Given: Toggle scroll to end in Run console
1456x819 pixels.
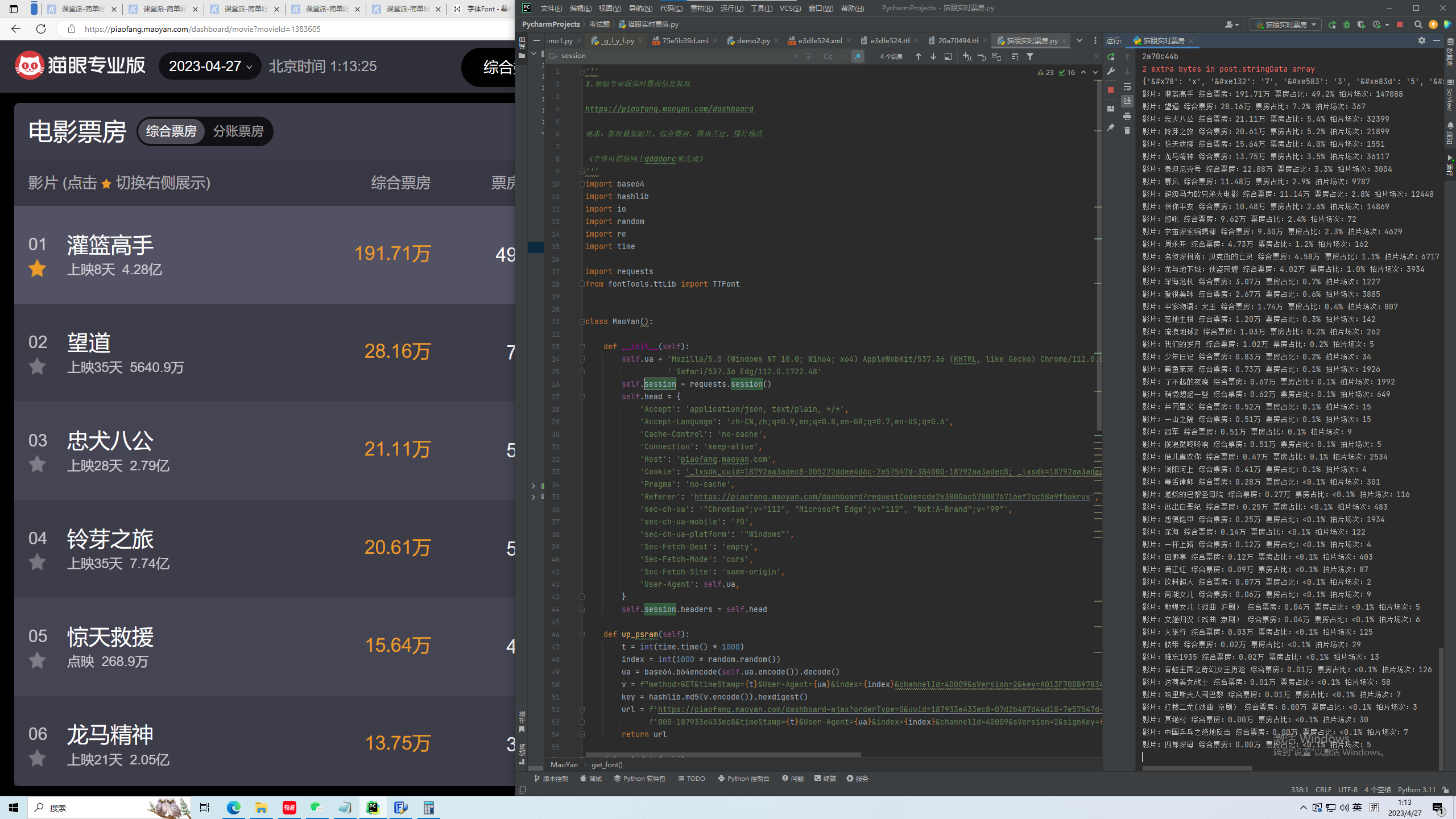Looking at the screenshot, I should click(x=1127, y=101).
